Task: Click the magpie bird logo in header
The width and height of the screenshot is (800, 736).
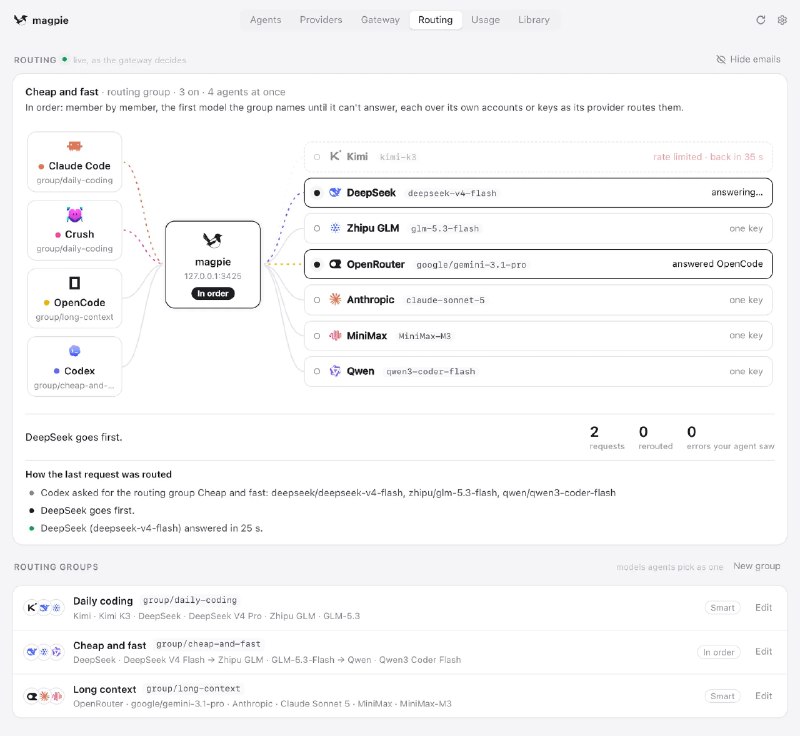Action: [x=20, y=20]
